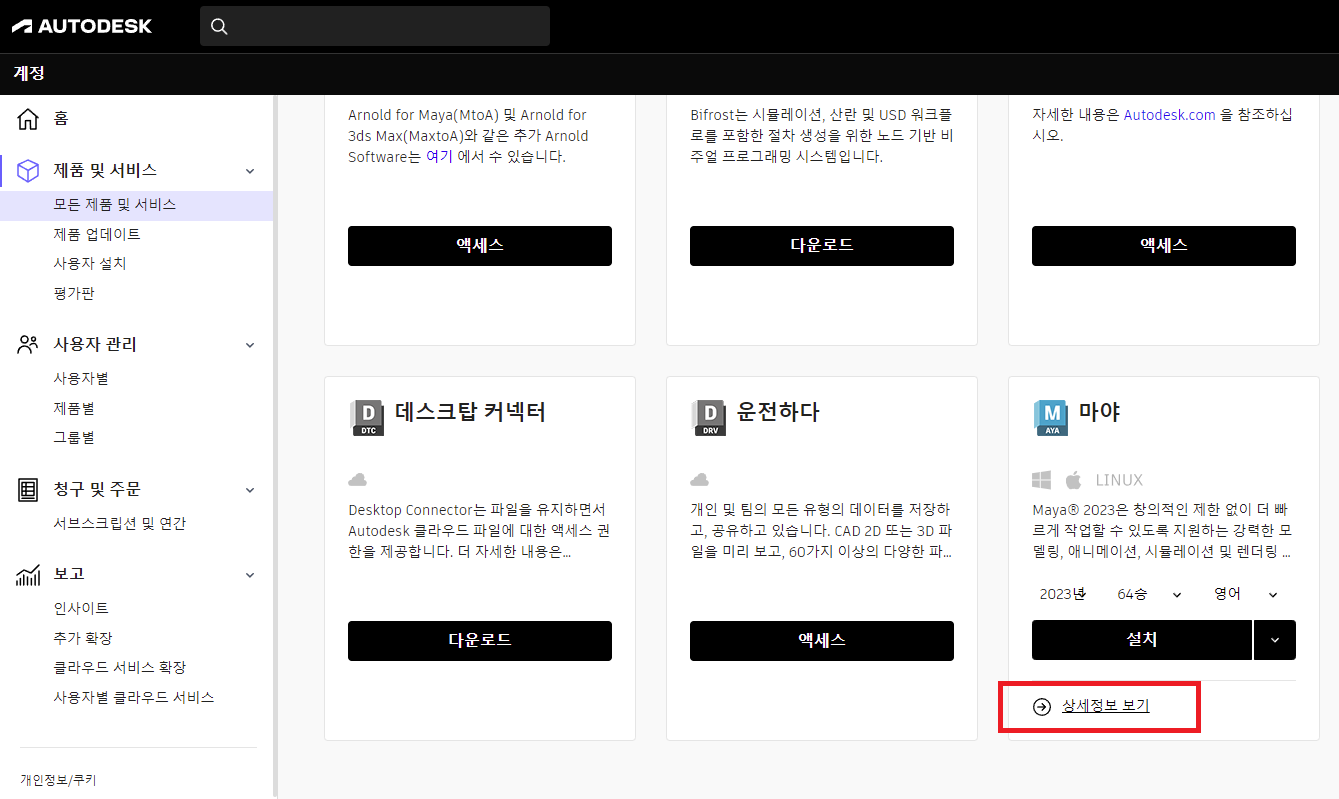This screenshot has width=1339, height=799.
Task: Open 인사이트 report
Action: 81,609
